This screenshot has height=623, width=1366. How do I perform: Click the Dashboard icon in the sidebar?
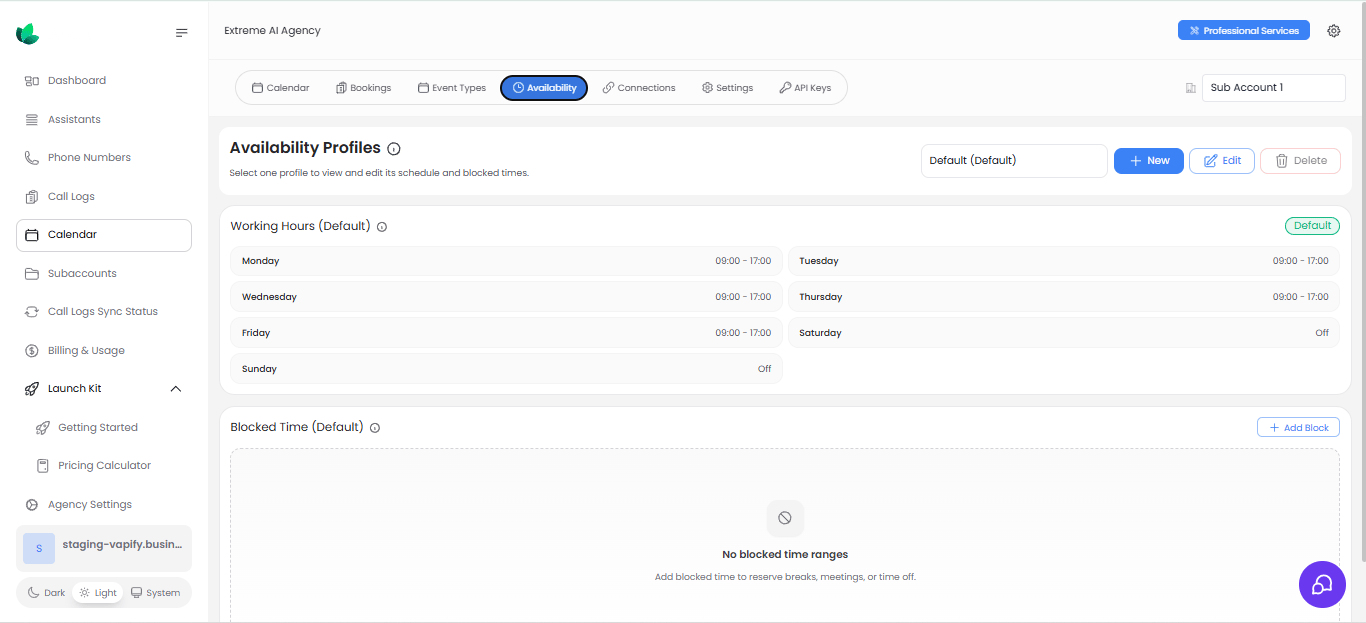tap(32, 81)
